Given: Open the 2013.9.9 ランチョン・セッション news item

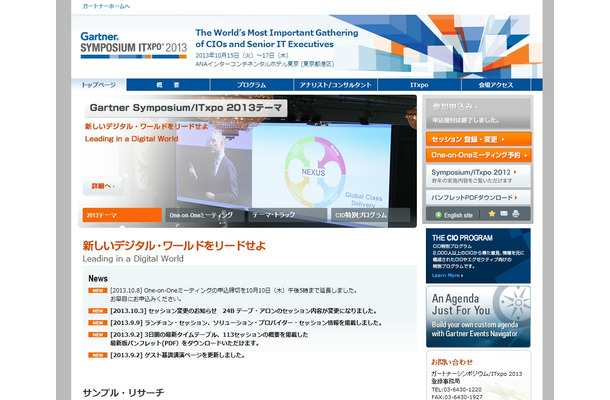Looking at the screenshot, I should (246, 323).
